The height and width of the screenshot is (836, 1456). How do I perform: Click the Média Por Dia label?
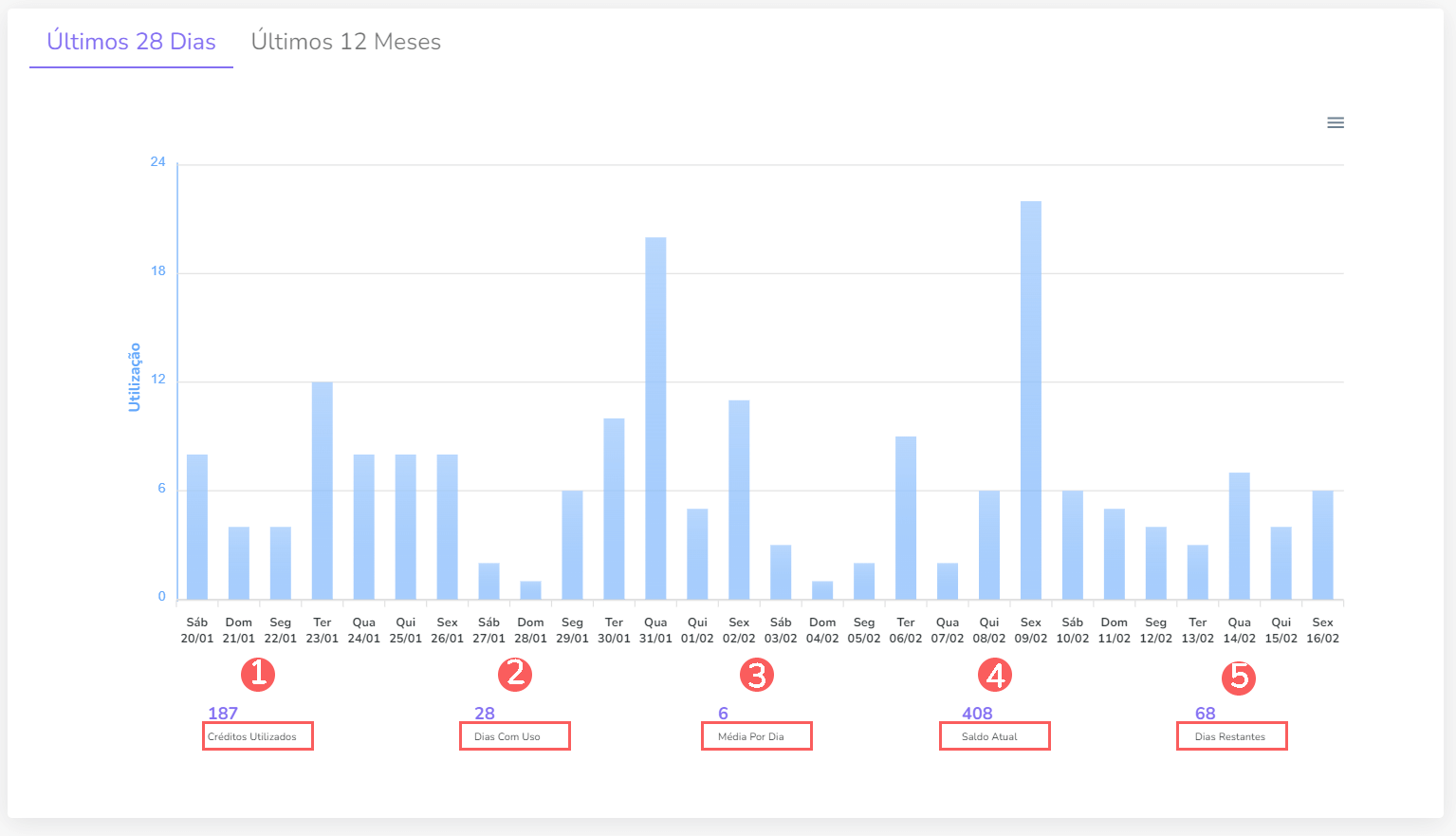click(751, 736)
